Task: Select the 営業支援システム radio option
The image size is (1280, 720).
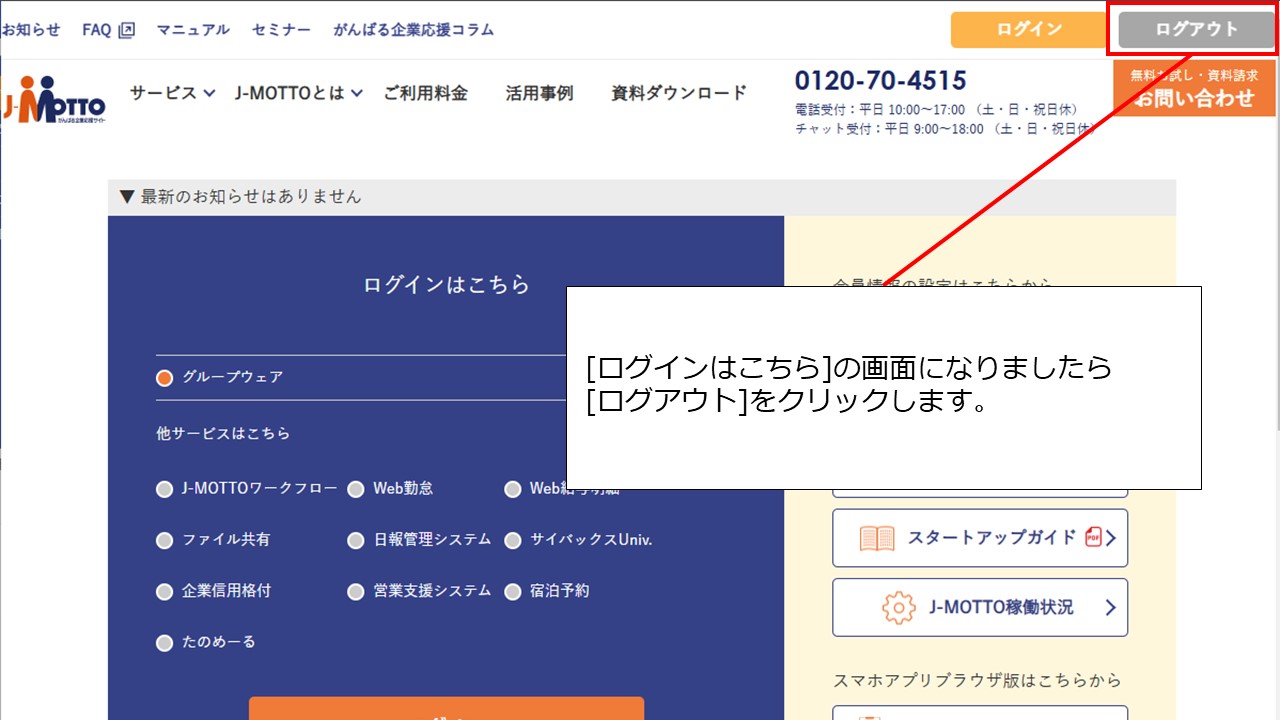Action: pos(356,592)
